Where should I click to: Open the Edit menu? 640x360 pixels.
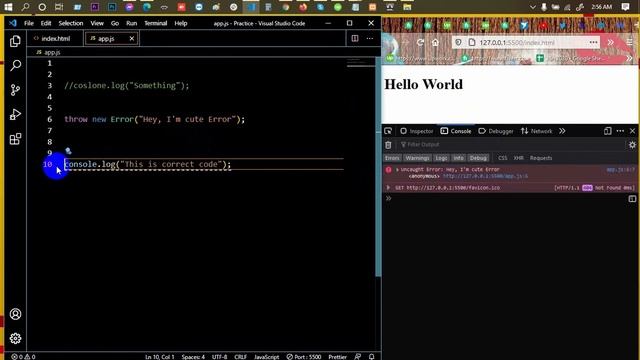click(46, 23)
